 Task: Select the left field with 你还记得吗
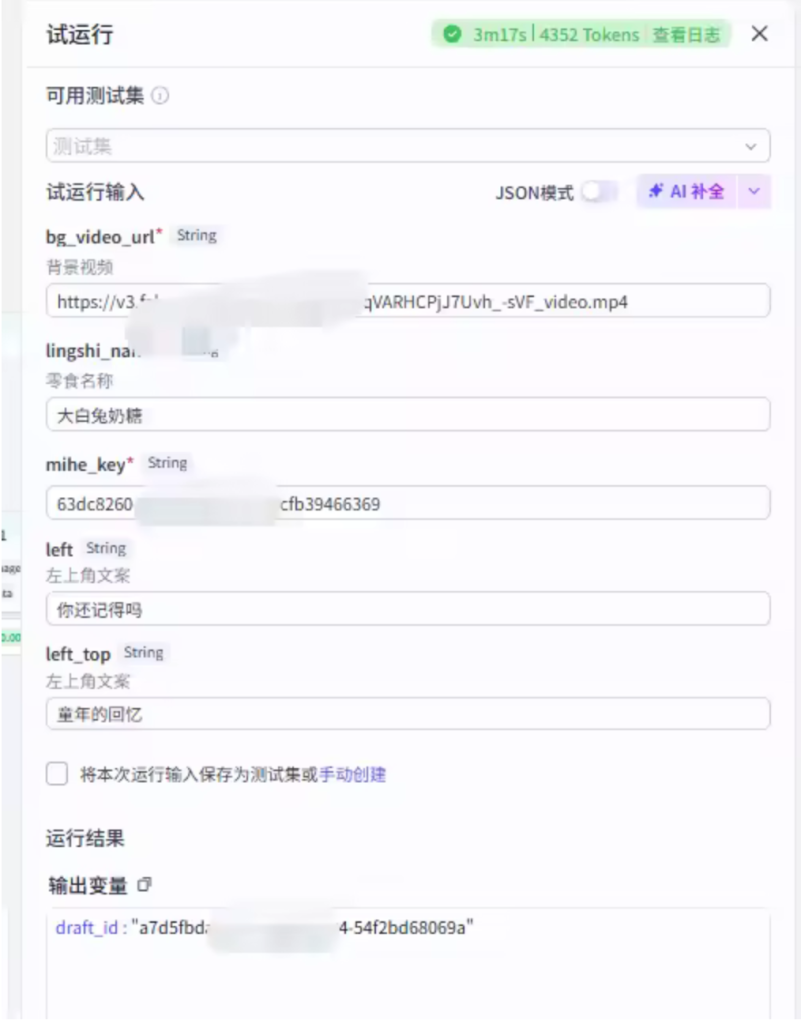coord(408,609)
